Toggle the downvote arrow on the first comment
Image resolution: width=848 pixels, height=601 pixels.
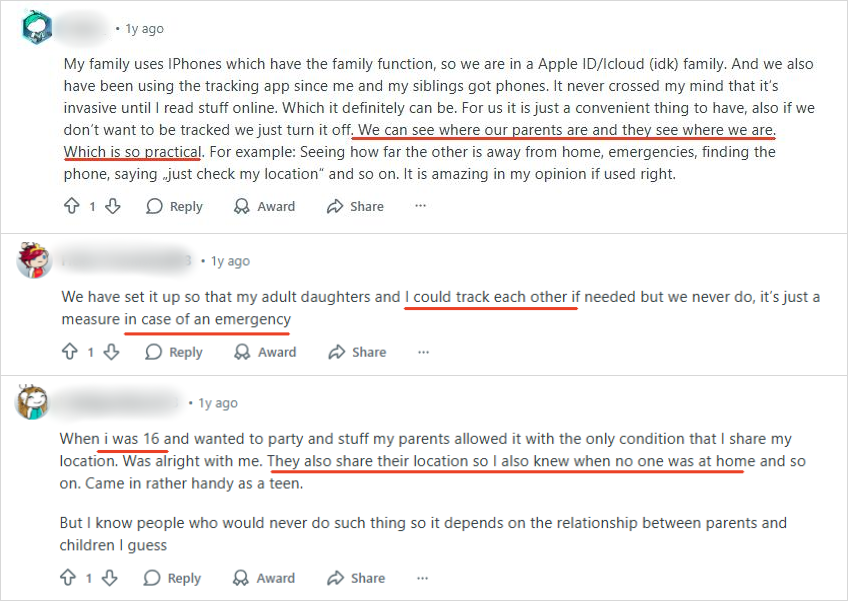[x=110, y=205]
